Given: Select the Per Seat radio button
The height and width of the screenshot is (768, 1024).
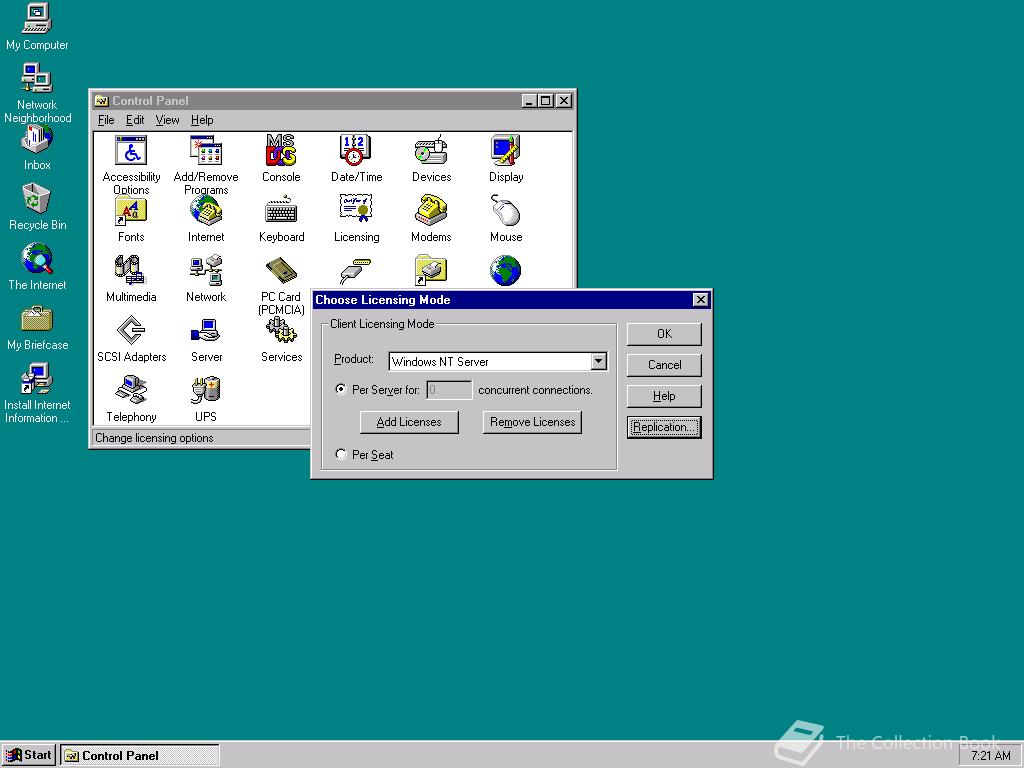Looking at the screenshot, I should [x=341, y=454].
